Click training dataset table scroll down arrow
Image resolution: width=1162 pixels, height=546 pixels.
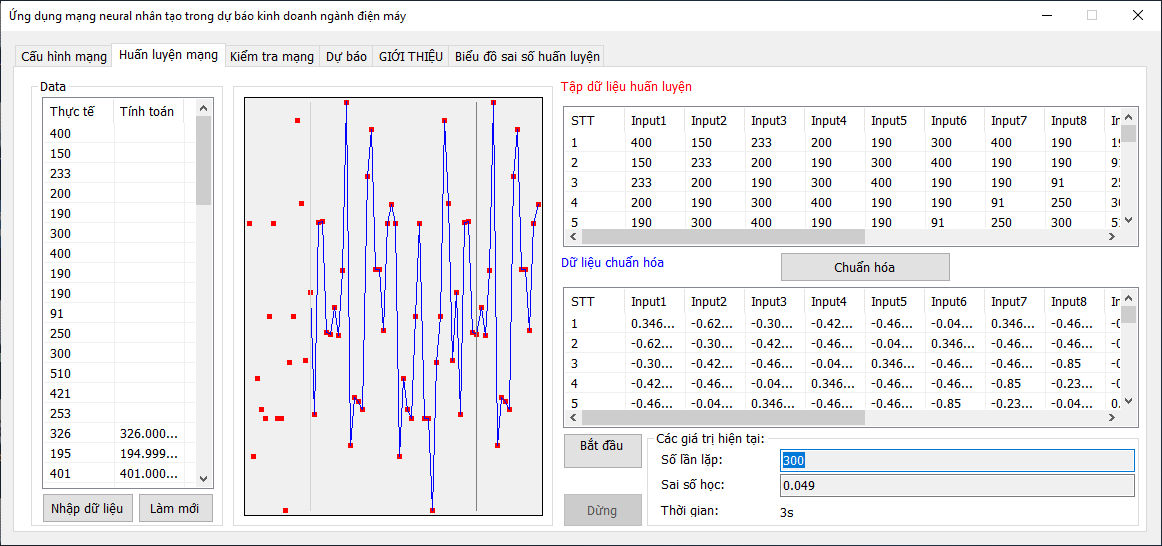tap(1128, 220)
